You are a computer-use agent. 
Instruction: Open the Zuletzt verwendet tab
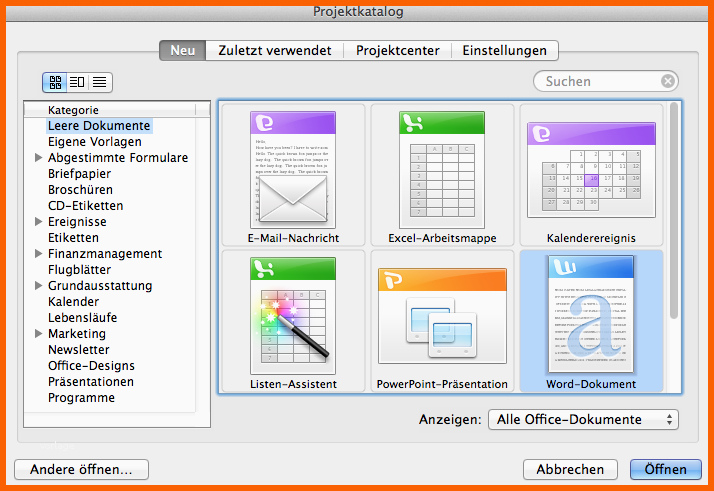coord(274,50)
